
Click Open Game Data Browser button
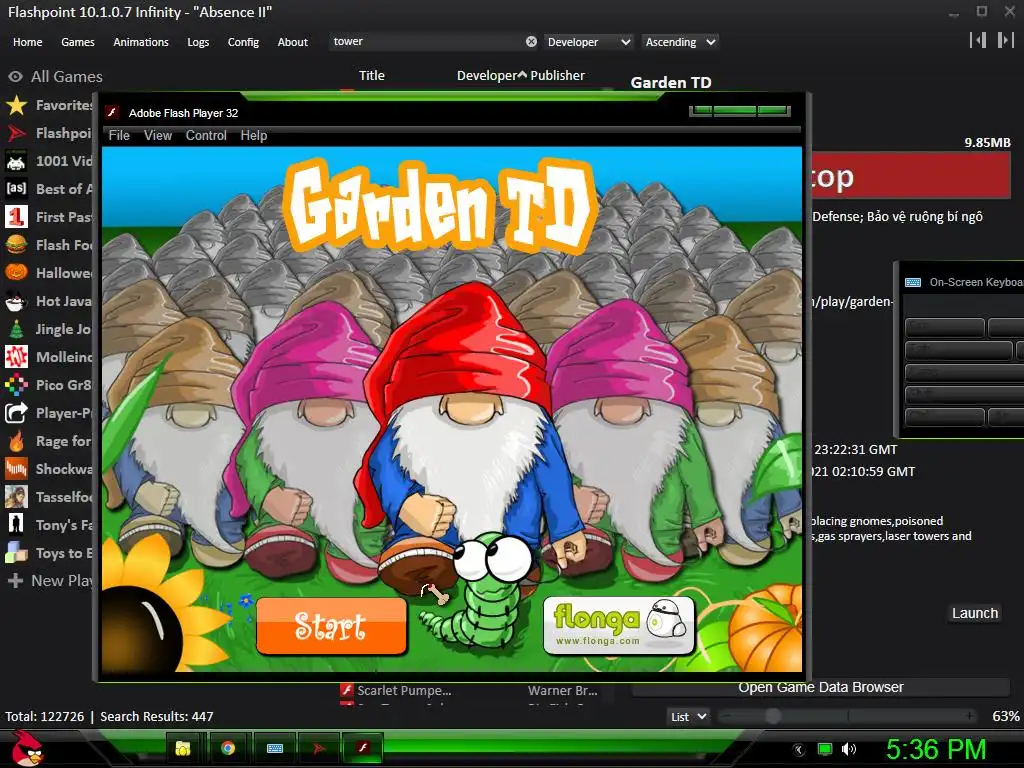click(821, 687)
